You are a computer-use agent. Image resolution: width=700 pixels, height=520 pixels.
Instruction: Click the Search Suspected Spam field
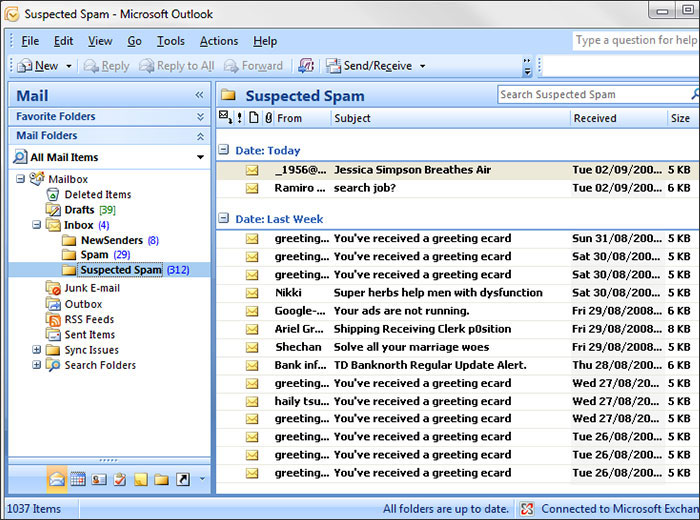pos(594,95)
